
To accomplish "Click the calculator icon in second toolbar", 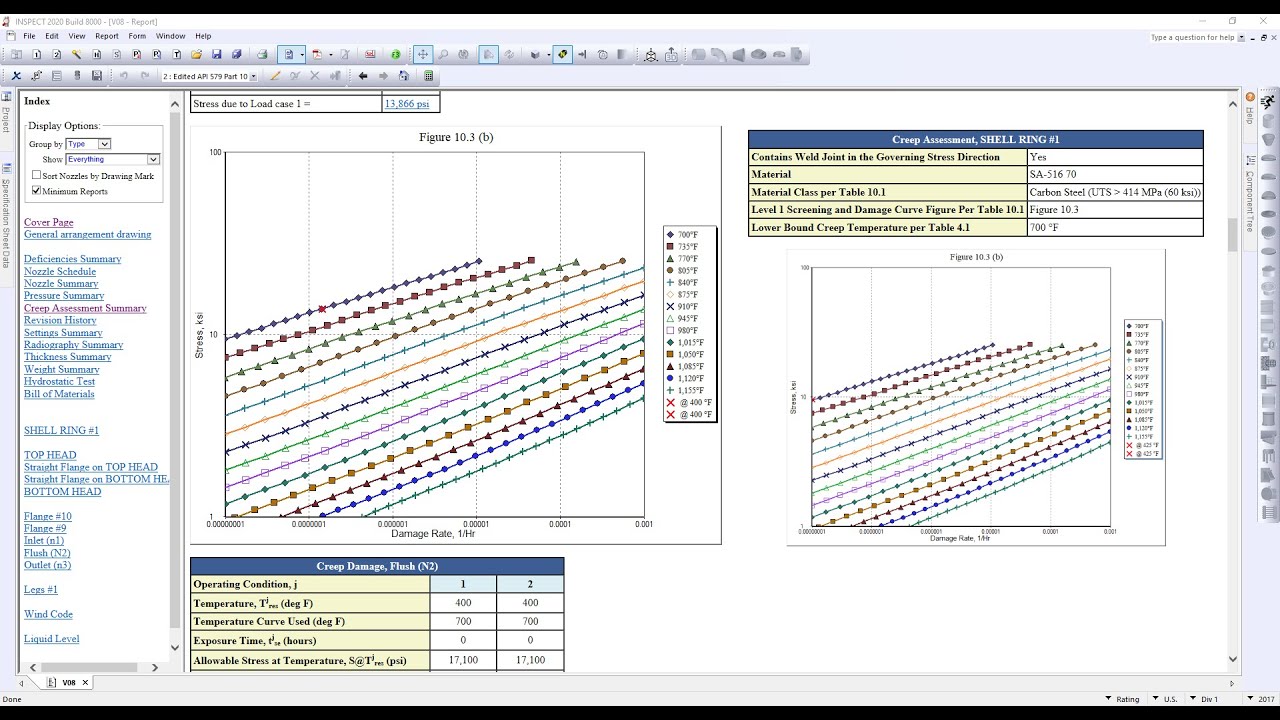I will click(428, 76).
